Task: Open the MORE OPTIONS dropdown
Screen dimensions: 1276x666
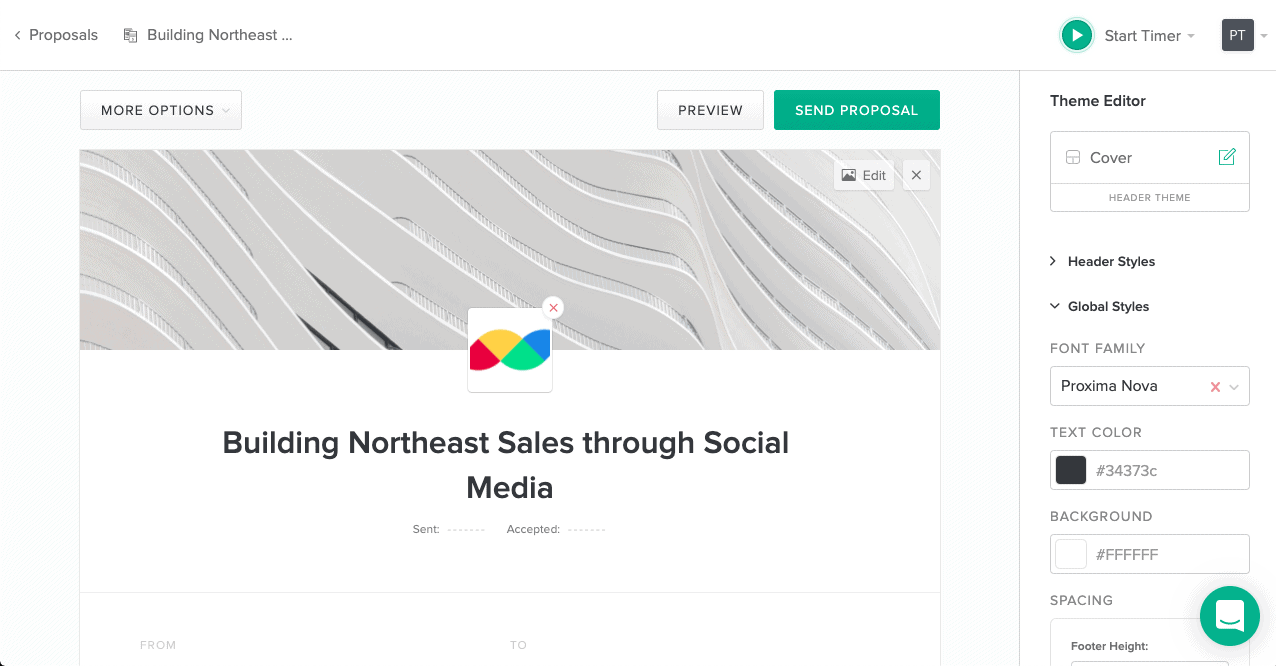Action: coord(161,110)
